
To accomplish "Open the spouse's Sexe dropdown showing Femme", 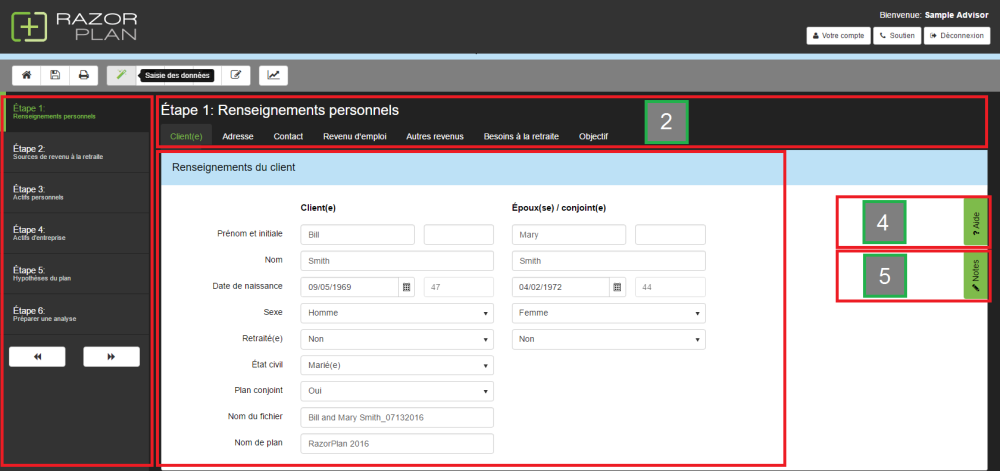I will click(x=608, y=314).
